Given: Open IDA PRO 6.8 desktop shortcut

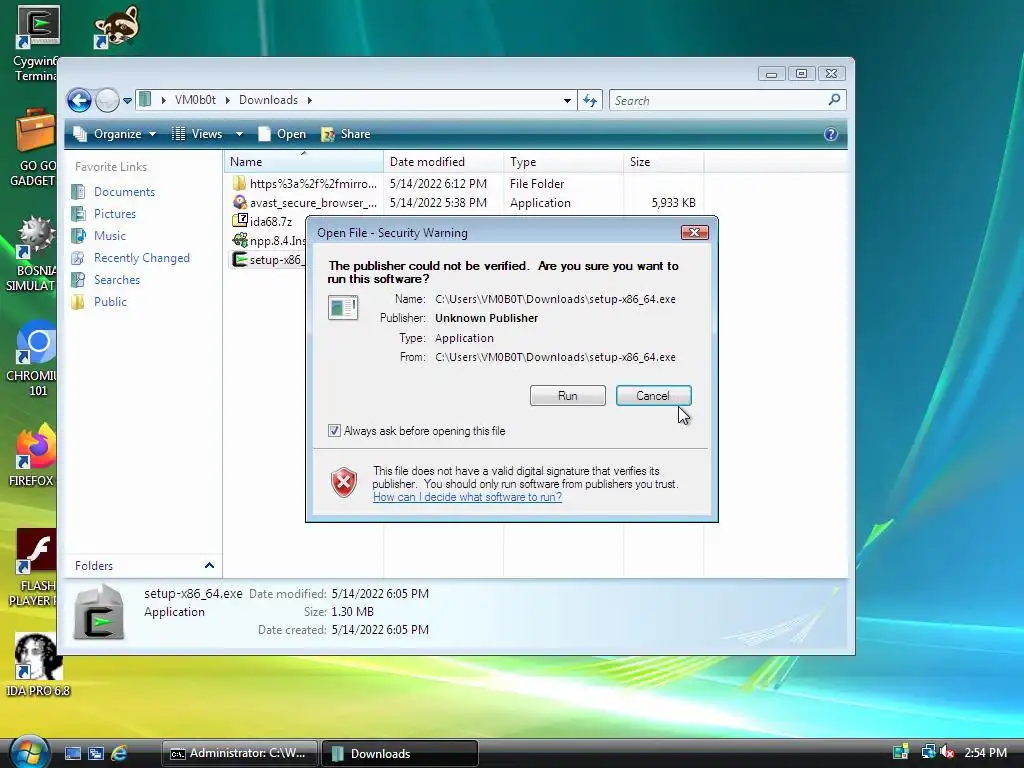Looking at the screenshot, I should click(38, 665).
